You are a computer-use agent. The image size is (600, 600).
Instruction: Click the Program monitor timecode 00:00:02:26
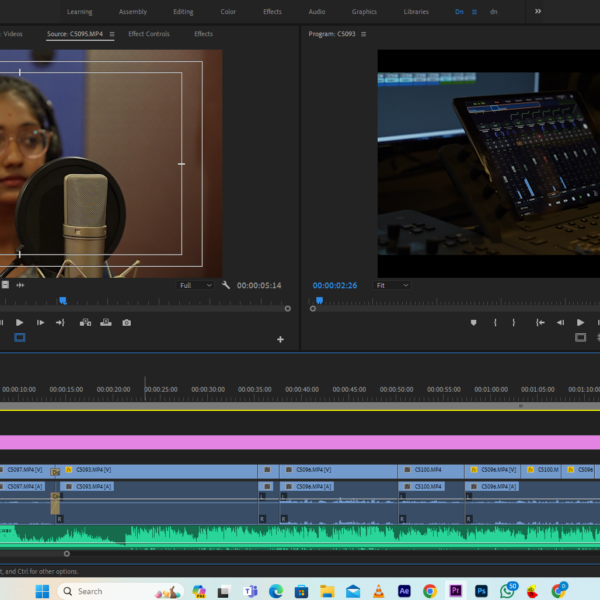pos(335,285)
